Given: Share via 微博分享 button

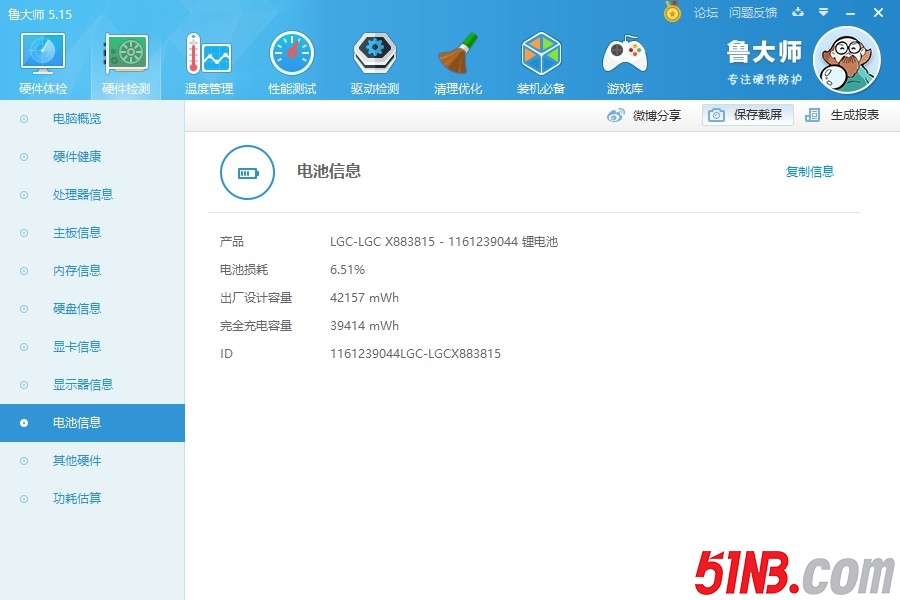Looking at the screenshot, I should coord(645,115).
